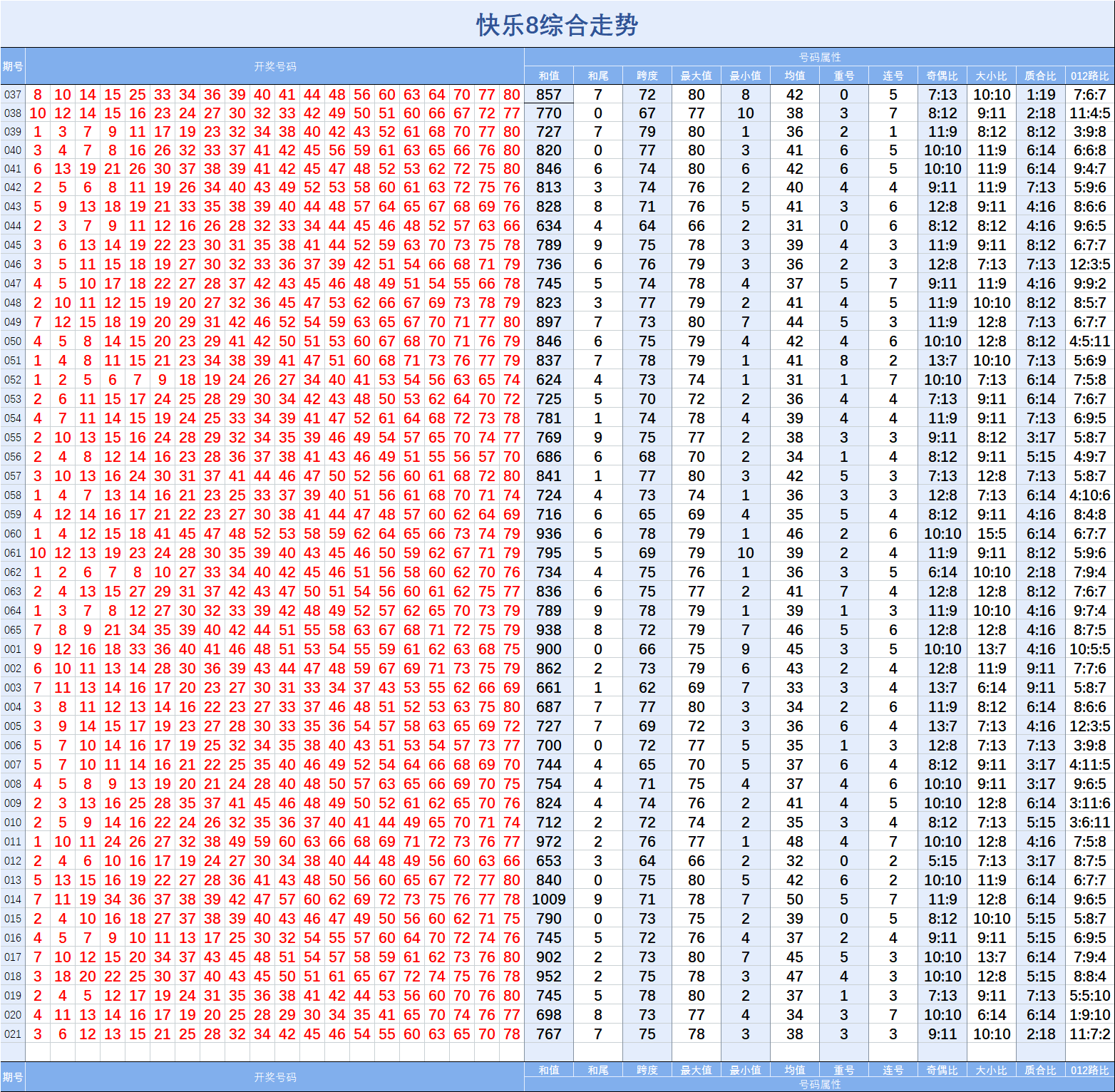The width and height of the screenshot is (1115, 1092).
Task: Click the top 奇偶比 column header
Action: point(942,76)
